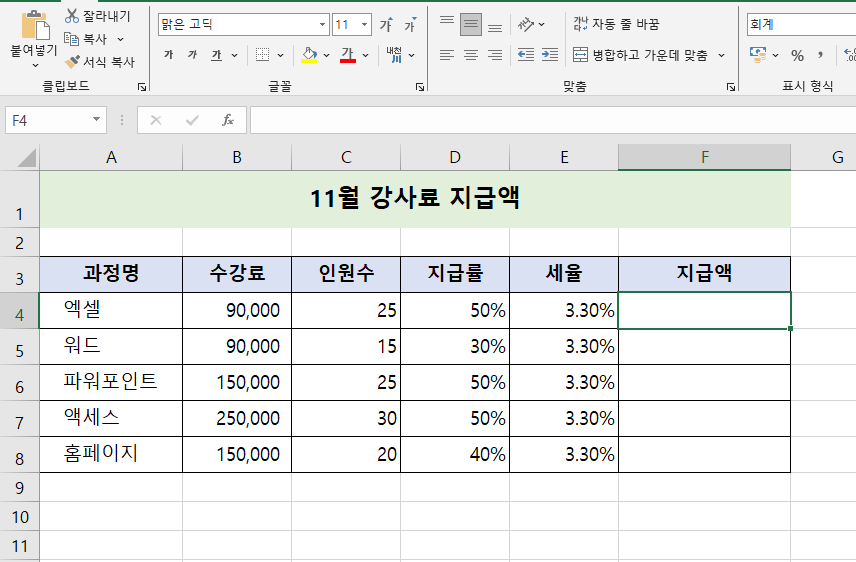Open clipboard group dialog launcher
Screen dimensions: 856x562
click(142, 87)
